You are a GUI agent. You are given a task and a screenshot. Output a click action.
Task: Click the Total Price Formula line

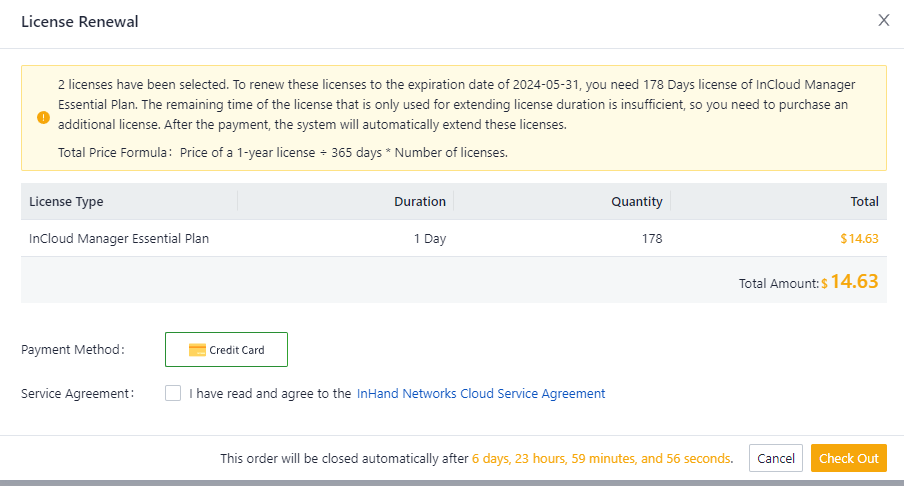point(283,153)
